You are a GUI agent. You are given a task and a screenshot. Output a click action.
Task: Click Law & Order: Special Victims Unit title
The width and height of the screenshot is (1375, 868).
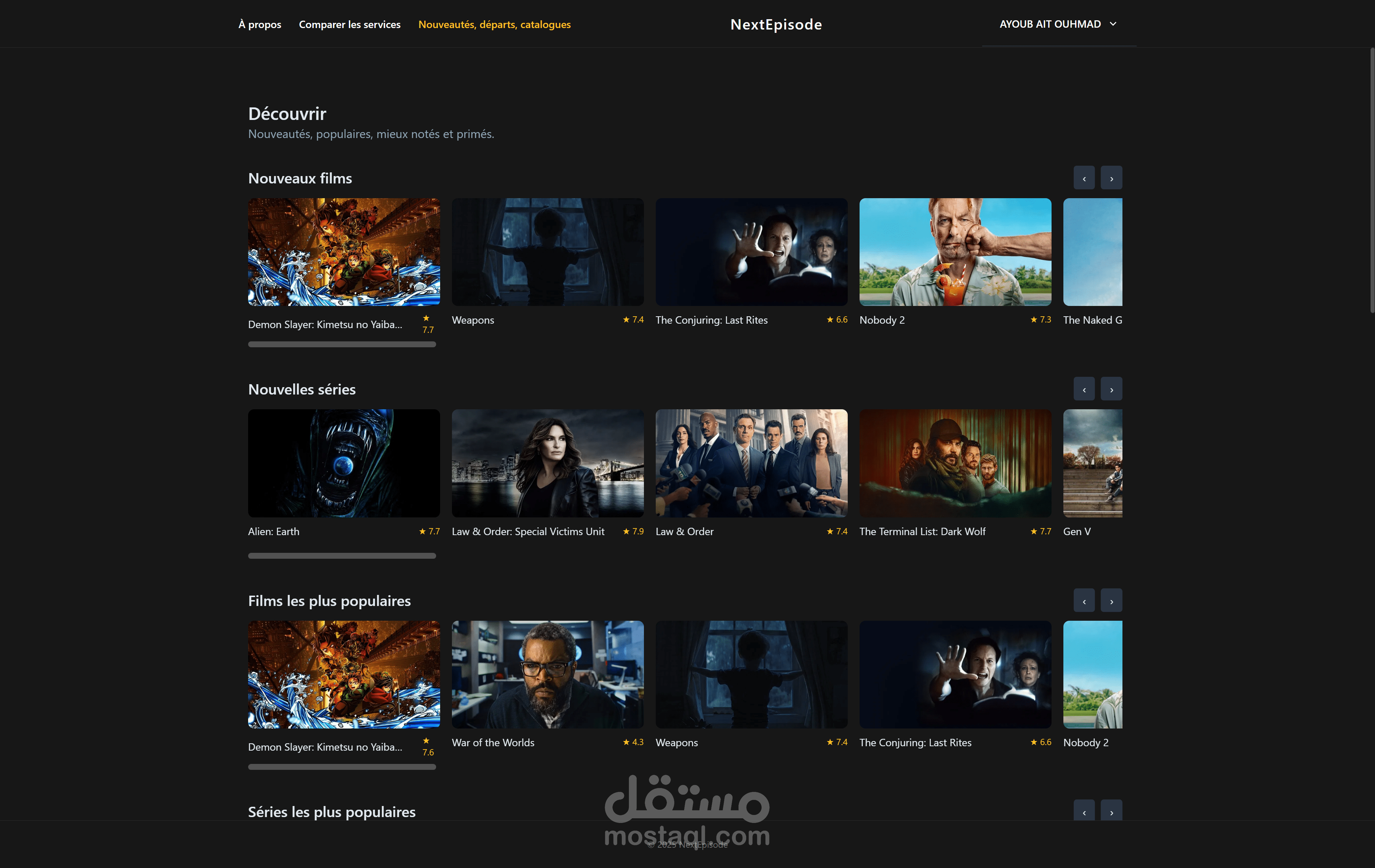[528, 531]
